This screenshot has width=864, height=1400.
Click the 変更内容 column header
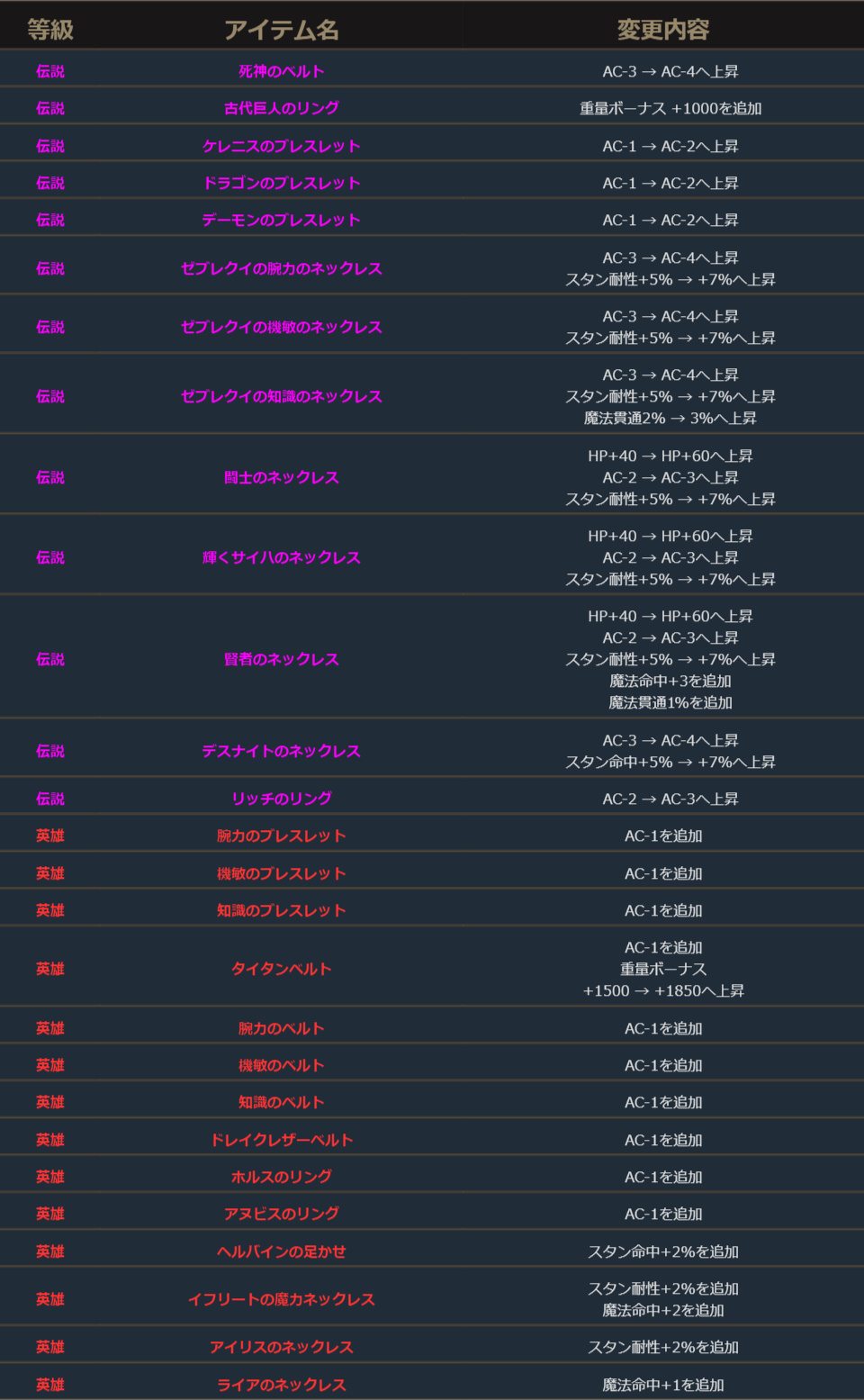click(x=663, y=30)
